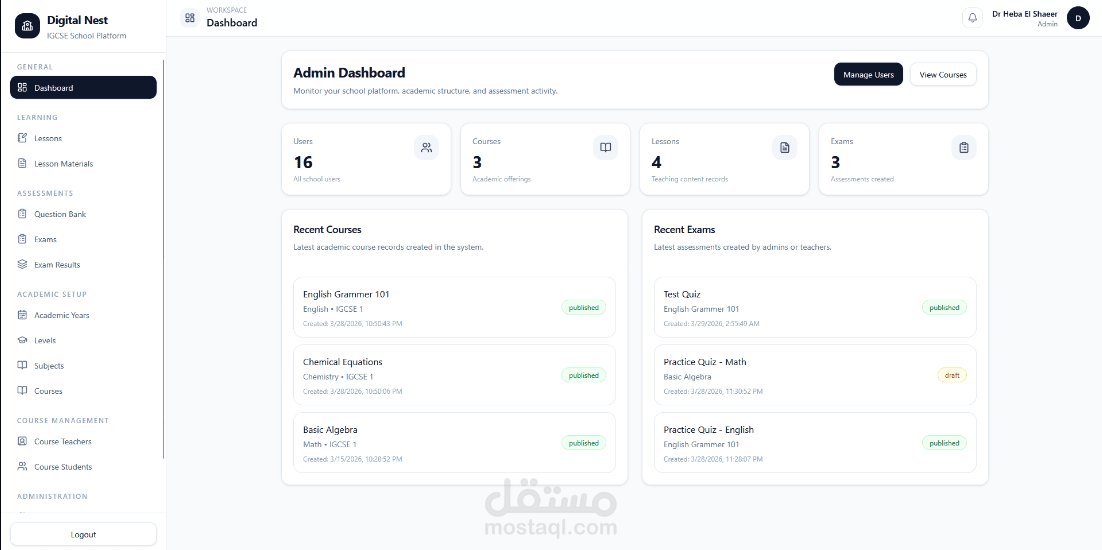Click the Lessons pencil icon in the sidebar

(22, 138)
